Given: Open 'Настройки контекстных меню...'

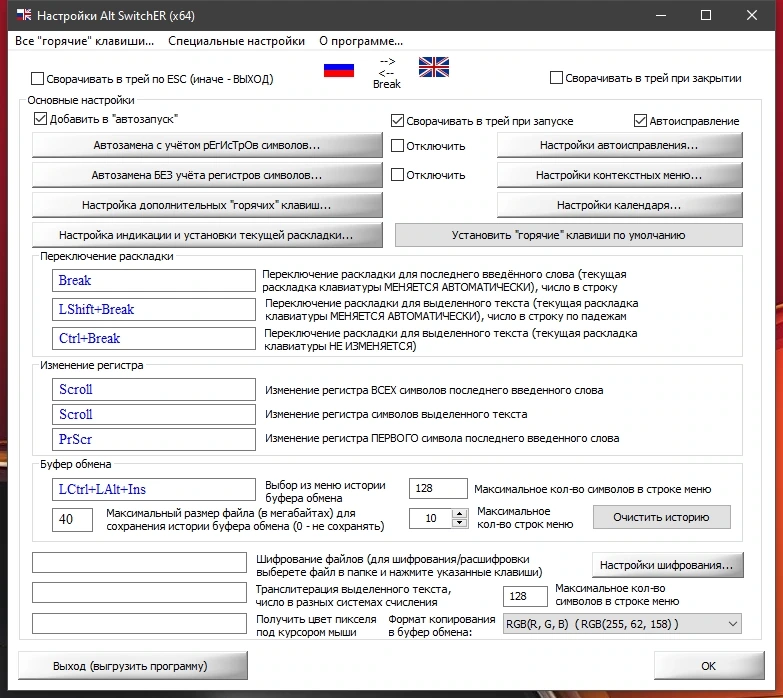Looking at the screenshot, I should (x=619, y=175).
